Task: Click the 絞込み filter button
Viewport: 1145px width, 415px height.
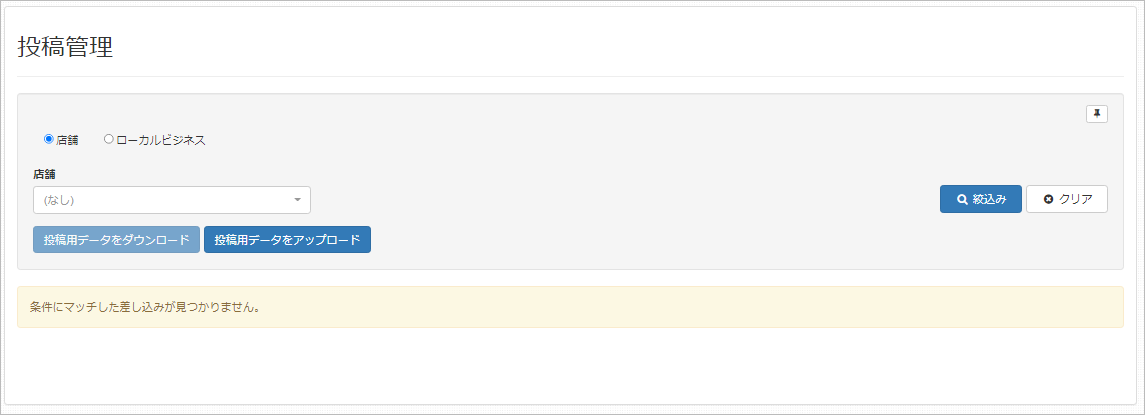Action: (x=980, y=199)
